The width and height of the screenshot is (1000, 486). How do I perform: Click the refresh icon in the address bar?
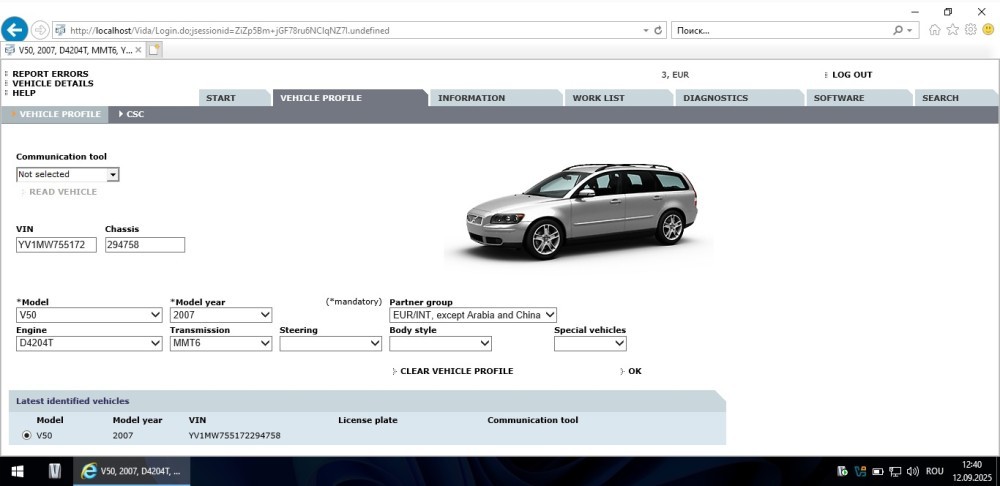click(658, 30)
